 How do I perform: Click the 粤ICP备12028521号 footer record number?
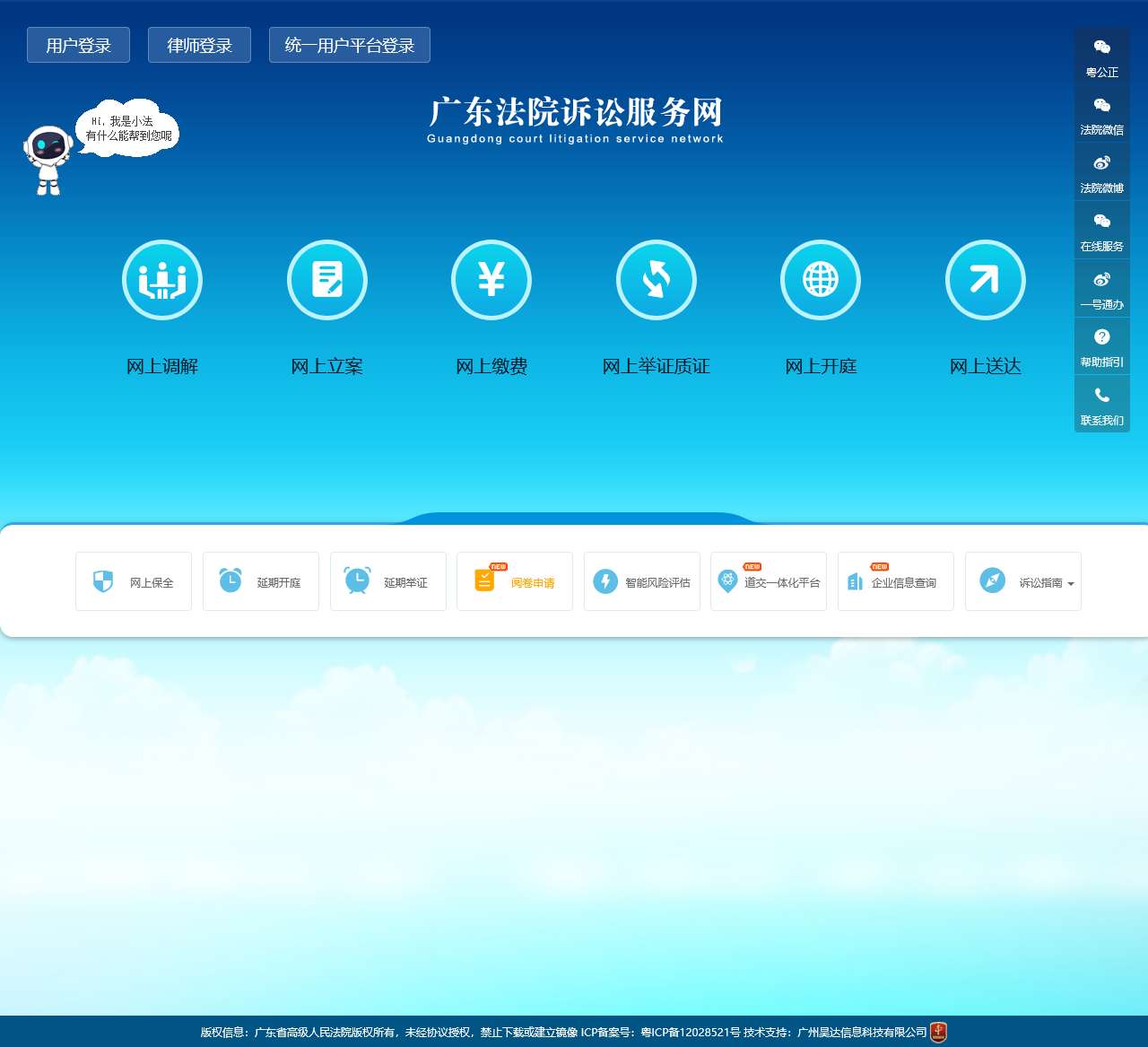pyautogui.click(x=688, y=1032)
